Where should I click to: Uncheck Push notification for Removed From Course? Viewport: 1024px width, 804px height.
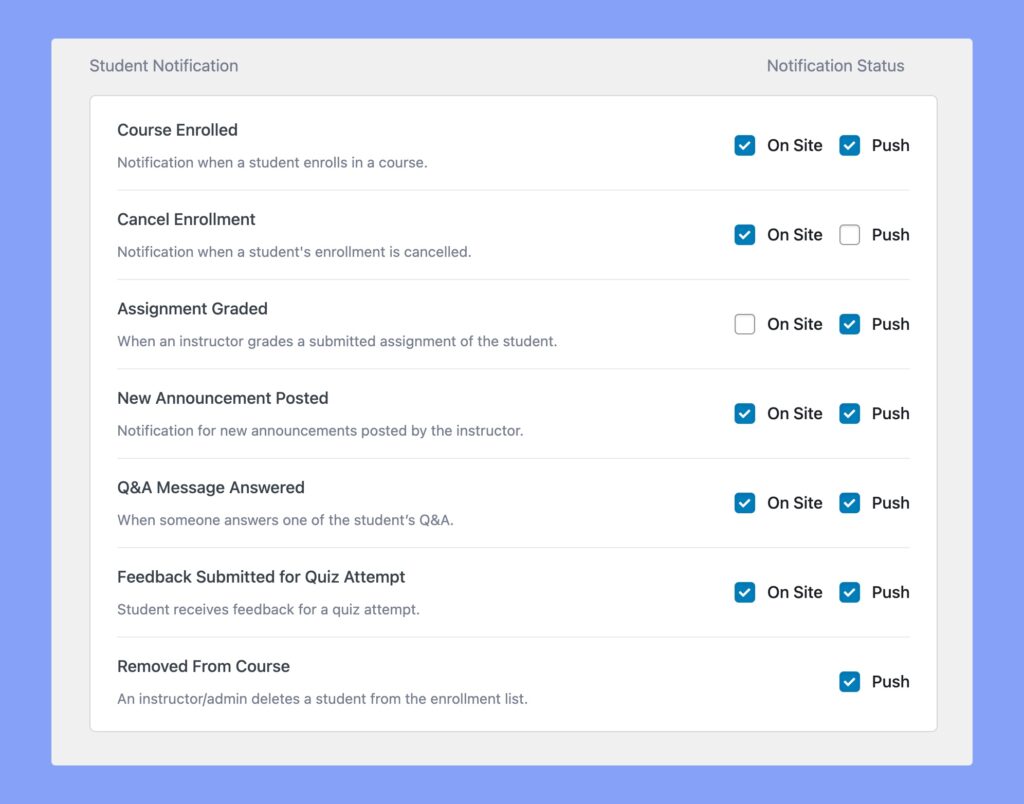(849, 681)
